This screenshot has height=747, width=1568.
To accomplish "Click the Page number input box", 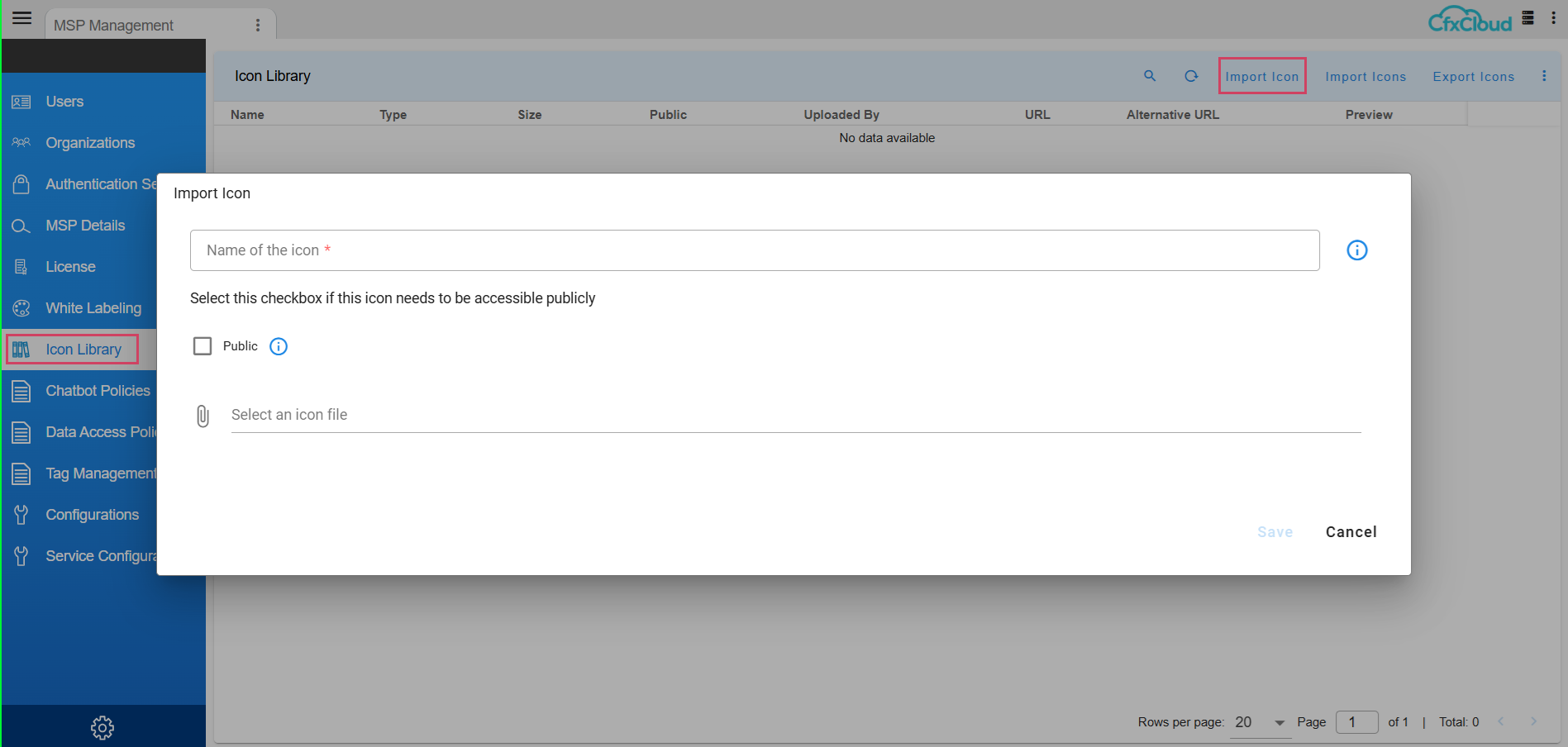I will [1356, 722].
